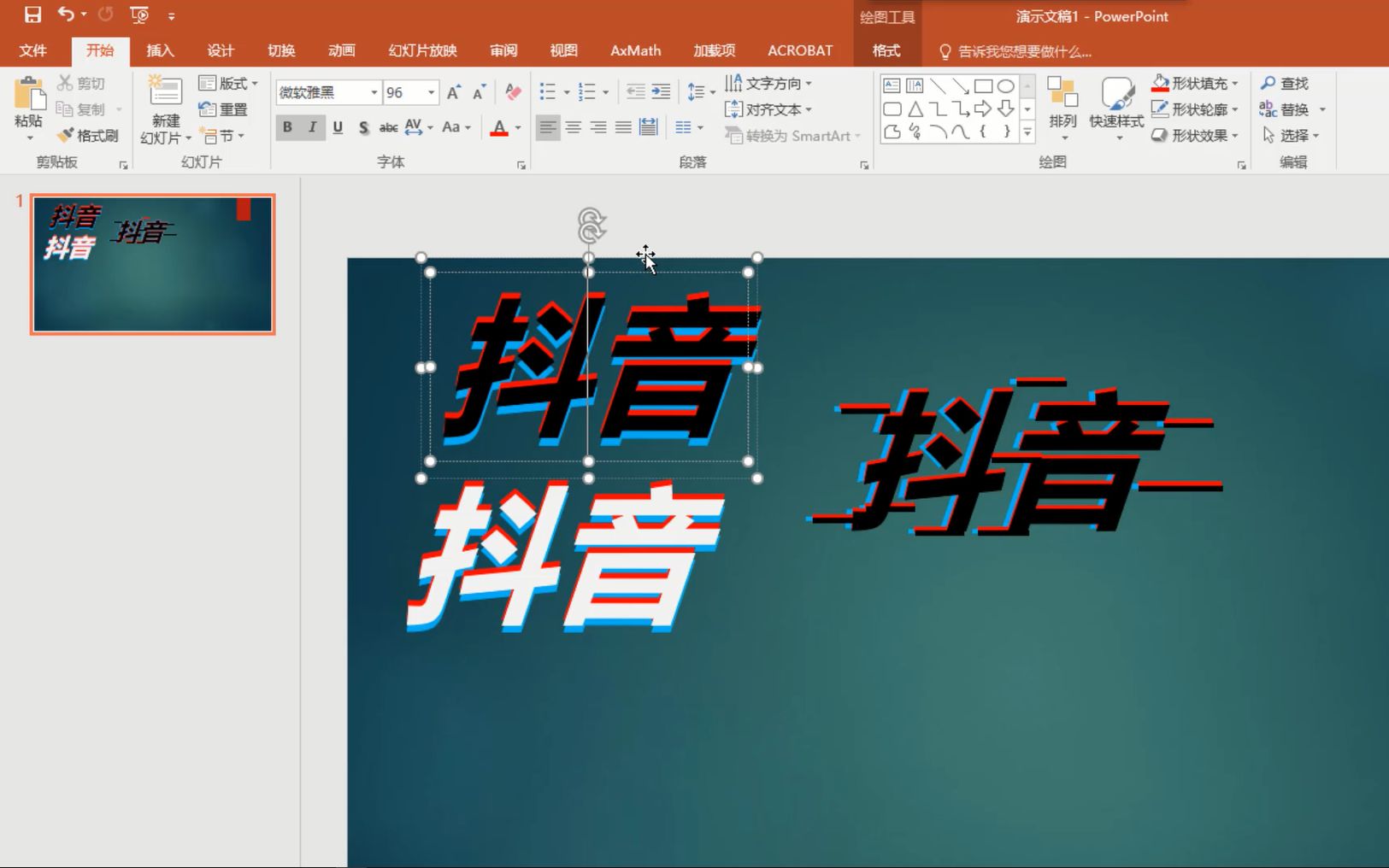Toggle bold formatting
The image size is (1389, 868).
pos(287,127)
